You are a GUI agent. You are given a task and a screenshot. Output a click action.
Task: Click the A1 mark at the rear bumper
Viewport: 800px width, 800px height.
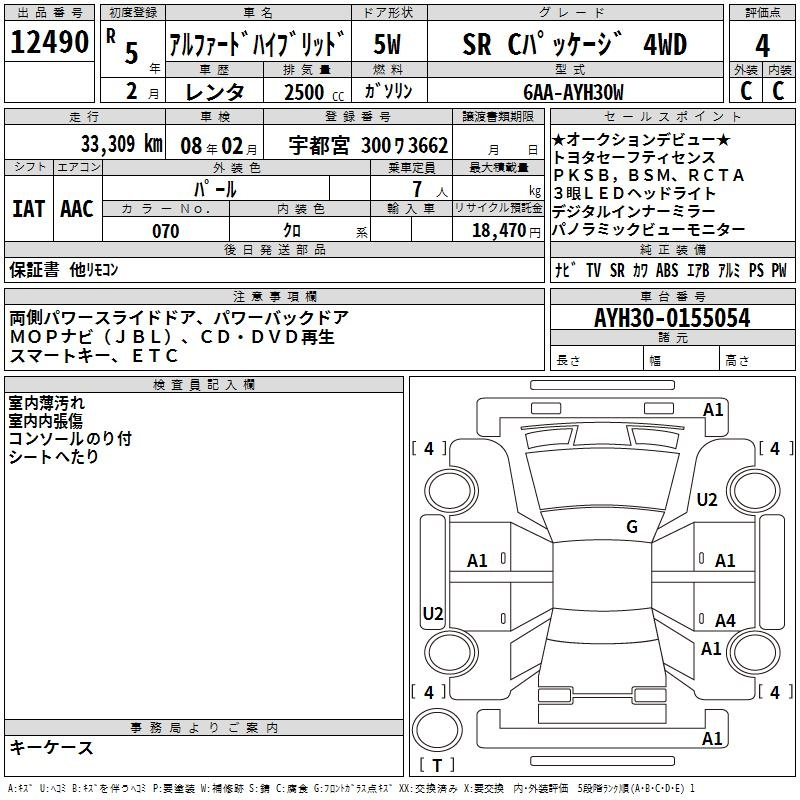(x=712, y=739)
